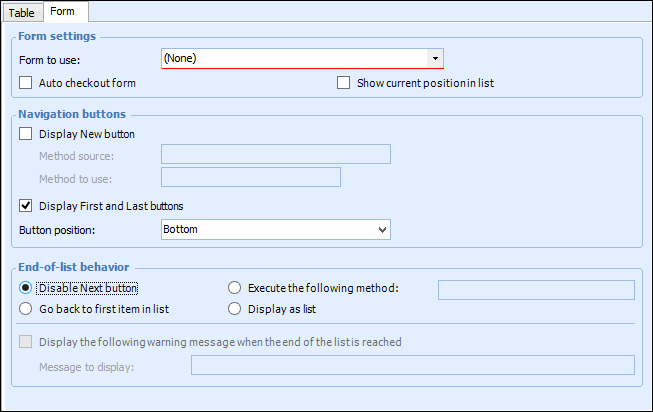Viewport: 653px width, 412px height.
Task: Open the Form to use dropdown
Action: 302,59
